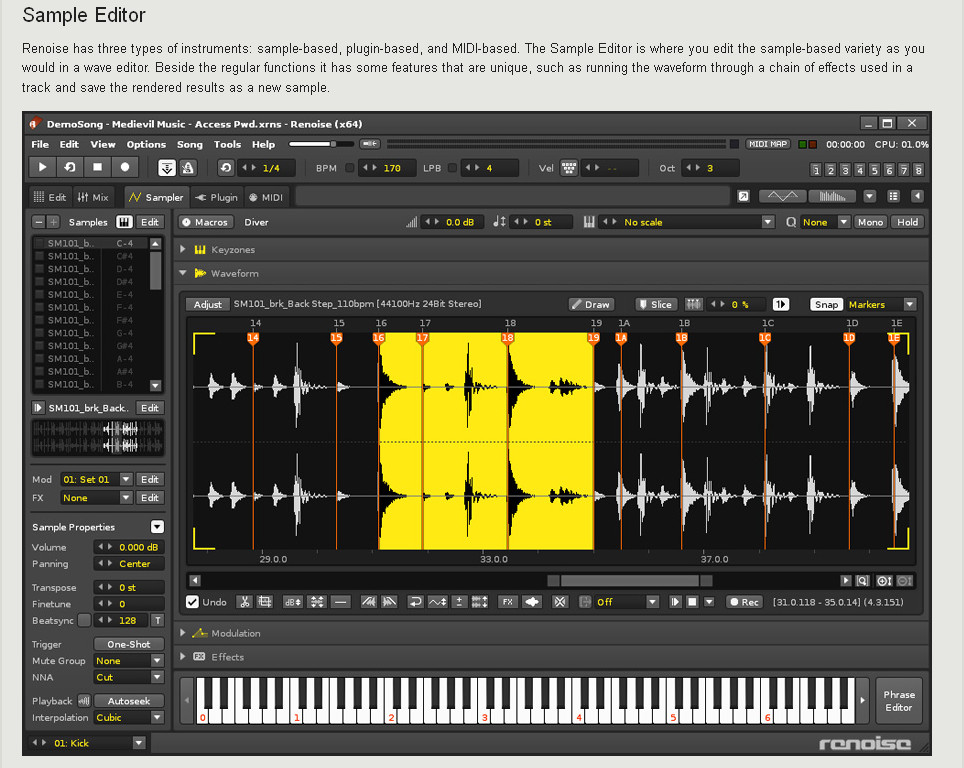Adjust the master volume slider in the menu bar
Viewport: 964px width, 768px height.
[321, 144]
